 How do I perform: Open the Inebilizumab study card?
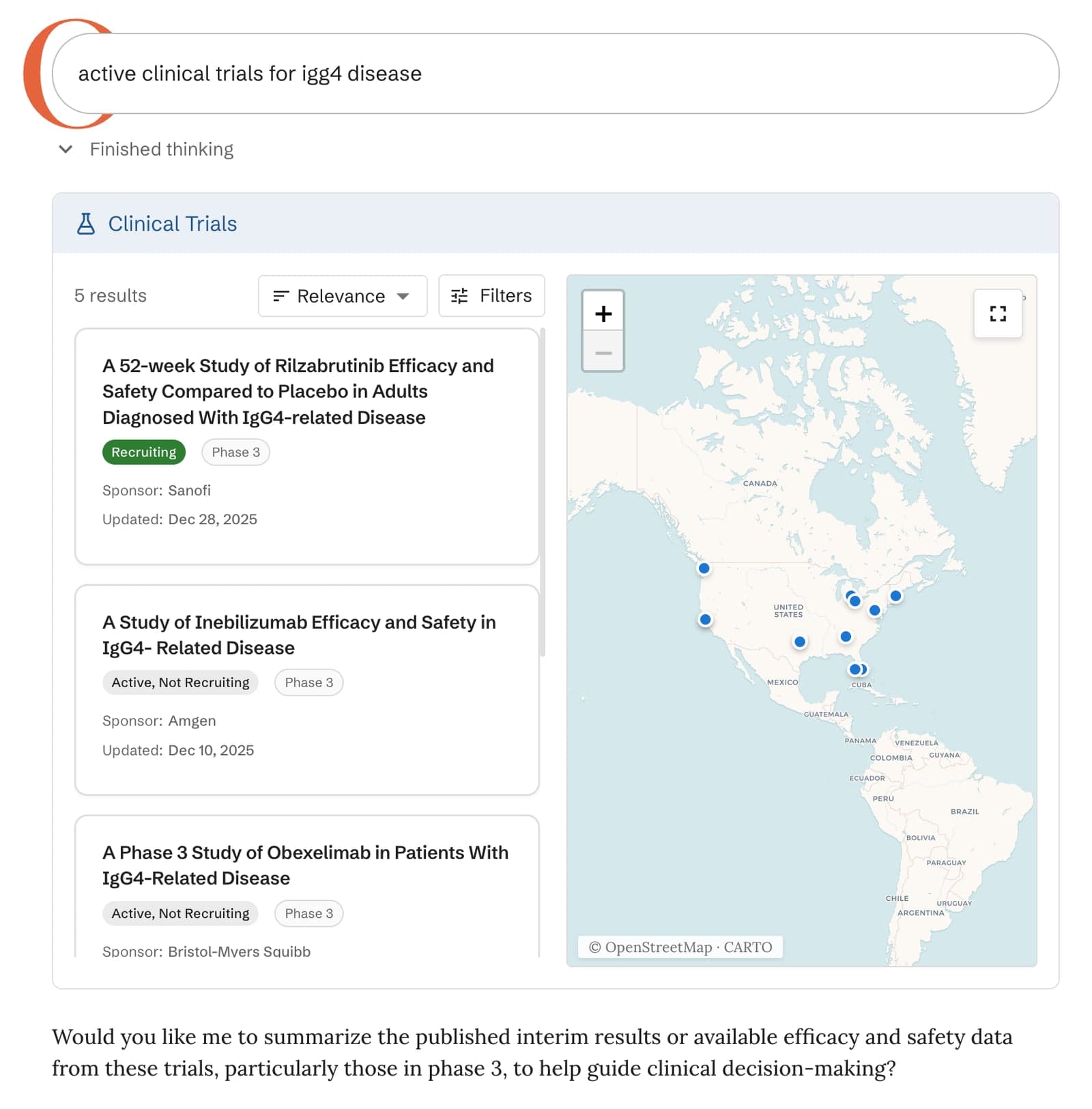(299, 635)
